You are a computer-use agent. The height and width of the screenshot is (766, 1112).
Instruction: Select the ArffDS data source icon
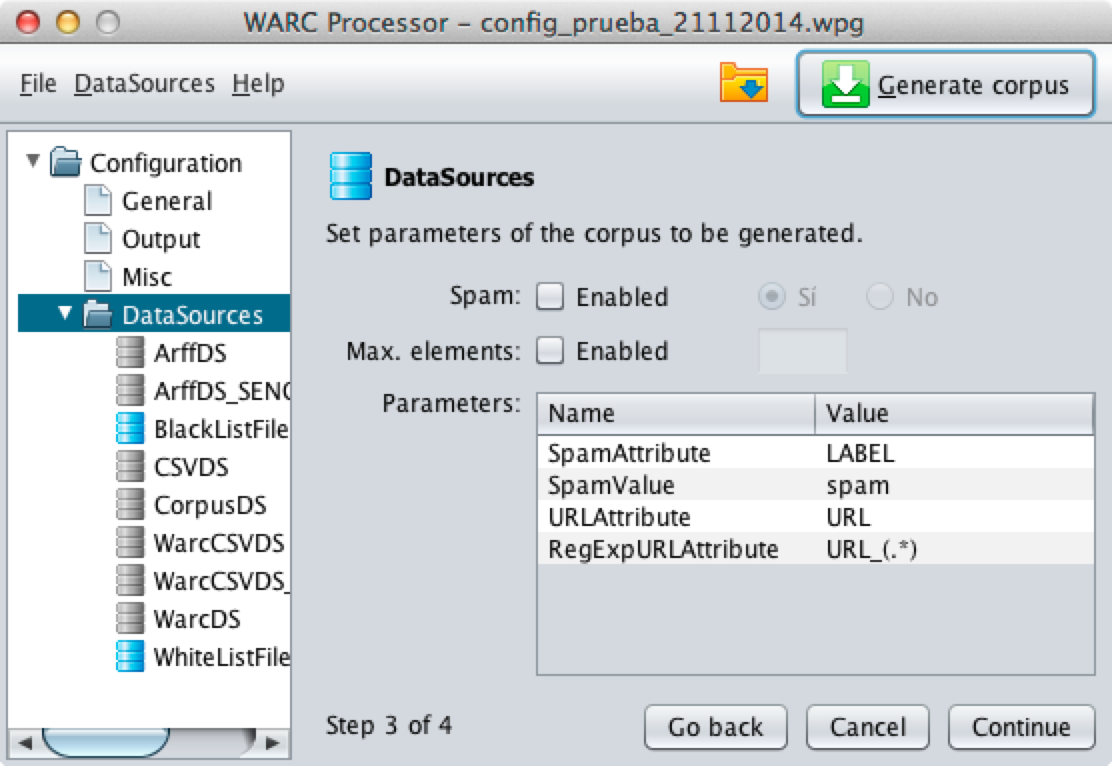[x=130, y=353]
